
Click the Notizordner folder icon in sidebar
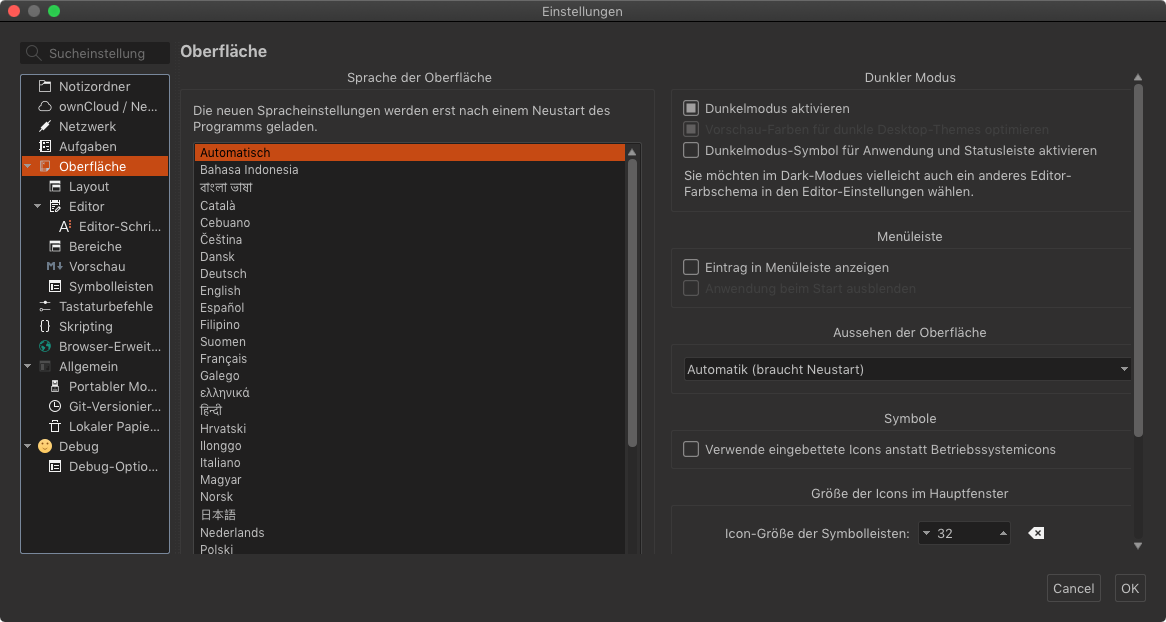(45, 86)
